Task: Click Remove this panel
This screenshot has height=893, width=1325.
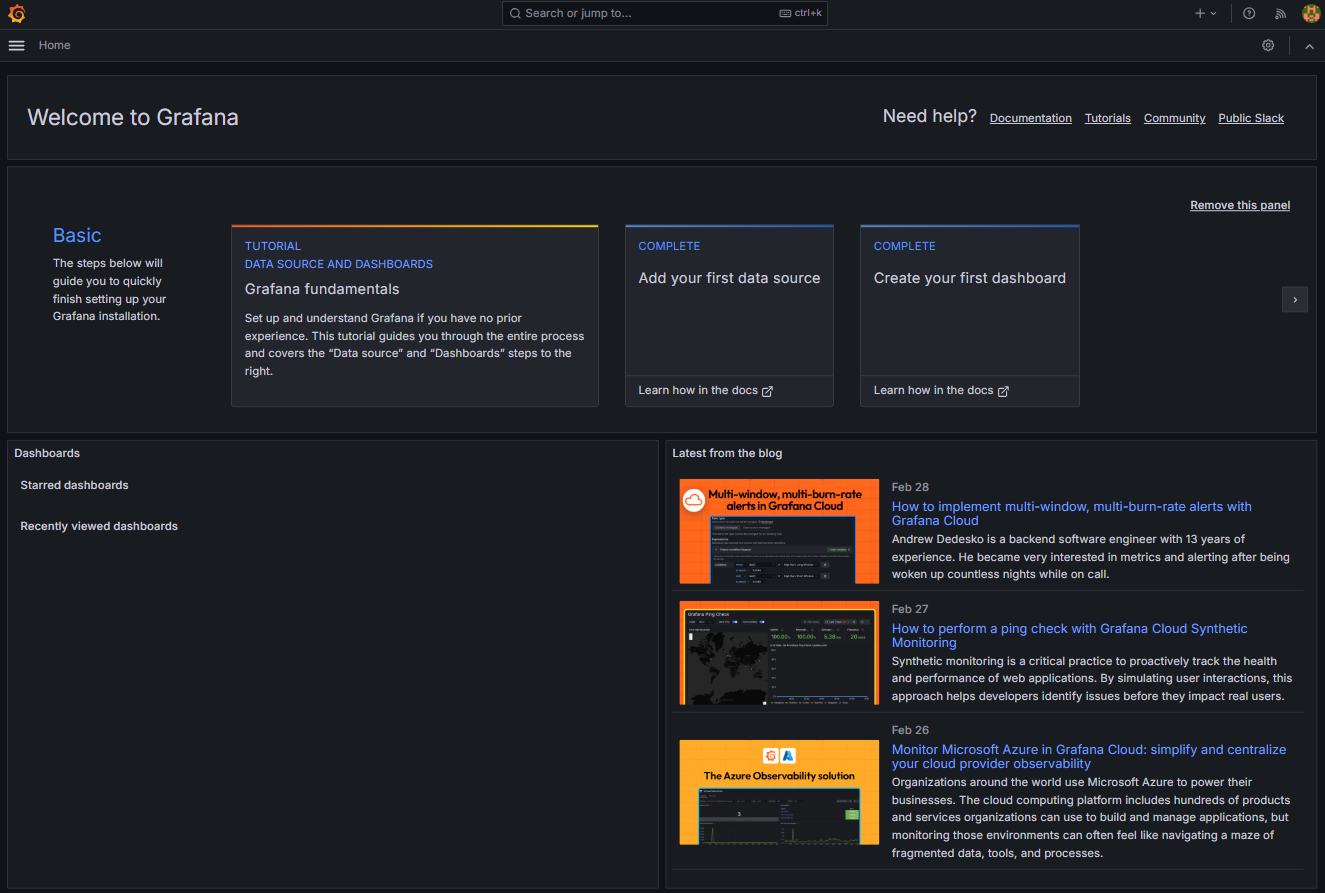Action: 1239,205
